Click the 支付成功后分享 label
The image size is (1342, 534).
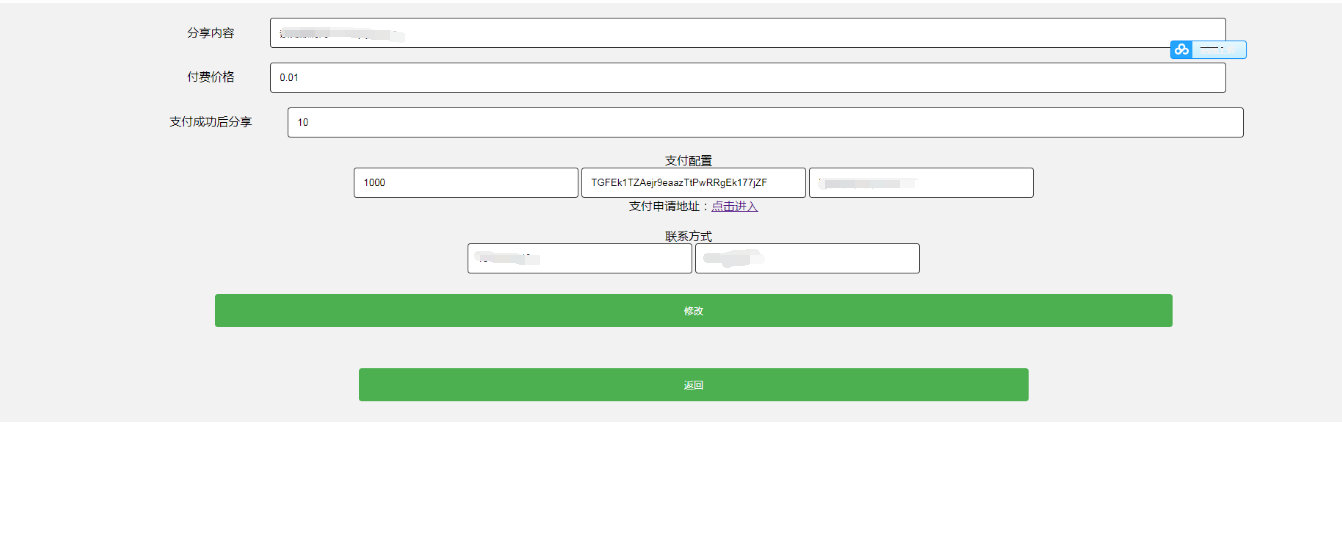click(210, 122)
